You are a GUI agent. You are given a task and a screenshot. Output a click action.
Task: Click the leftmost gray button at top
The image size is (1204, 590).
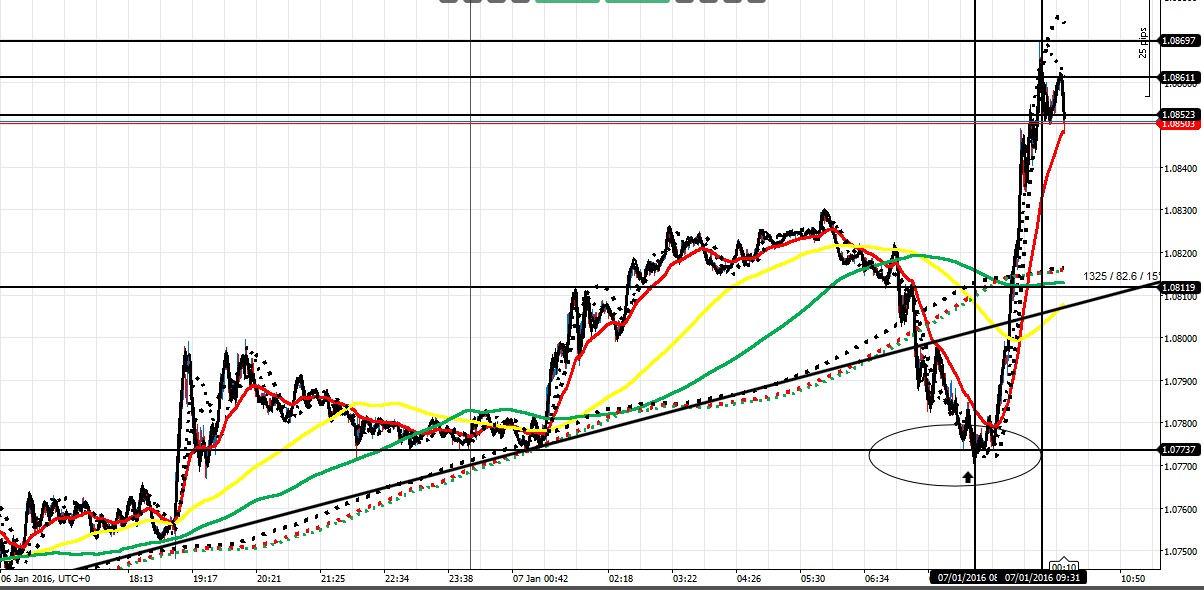point(448,1)
